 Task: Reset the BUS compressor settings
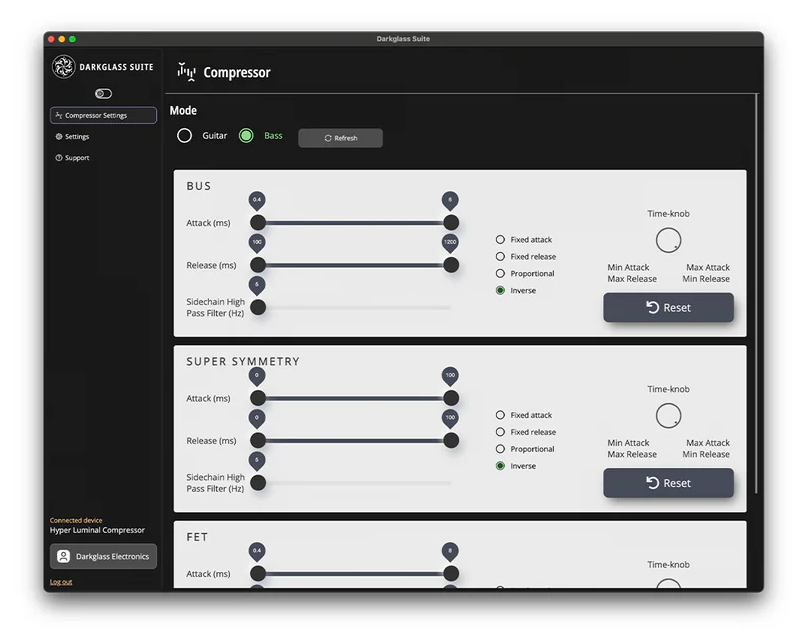[668, 307]
